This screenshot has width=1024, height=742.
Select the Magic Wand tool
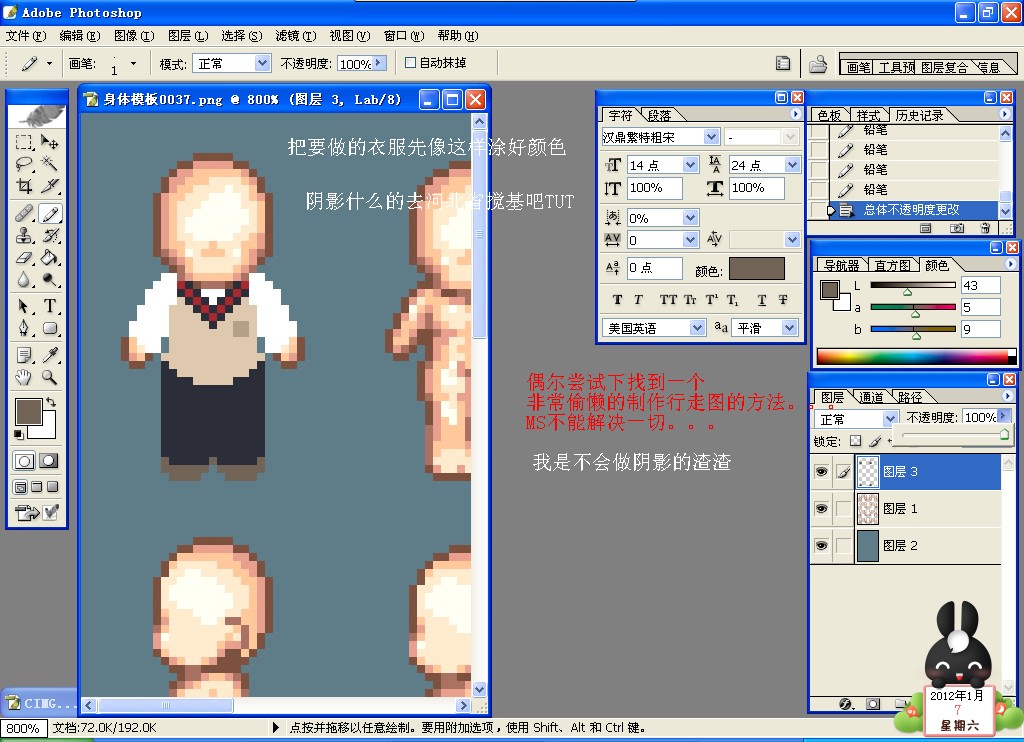[x=50, y=163]
